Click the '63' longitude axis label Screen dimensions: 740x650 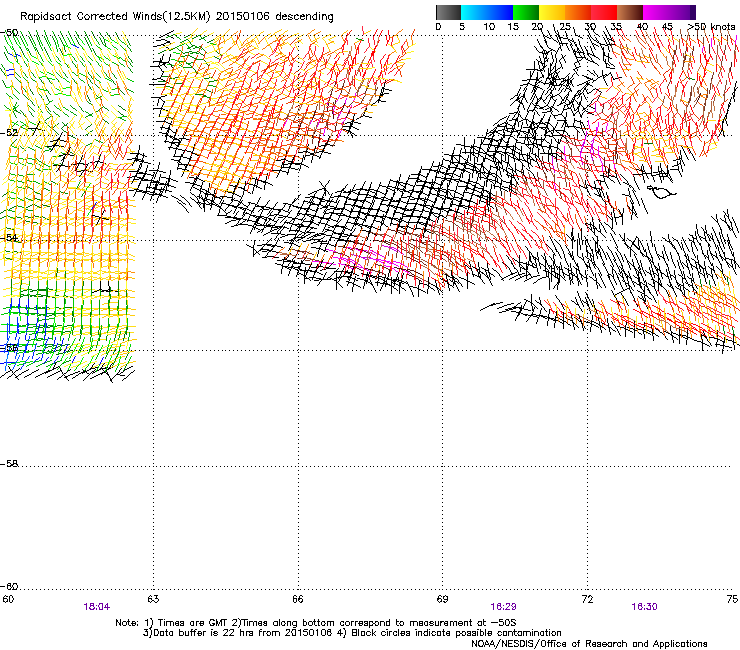click(x=153, y=599)
